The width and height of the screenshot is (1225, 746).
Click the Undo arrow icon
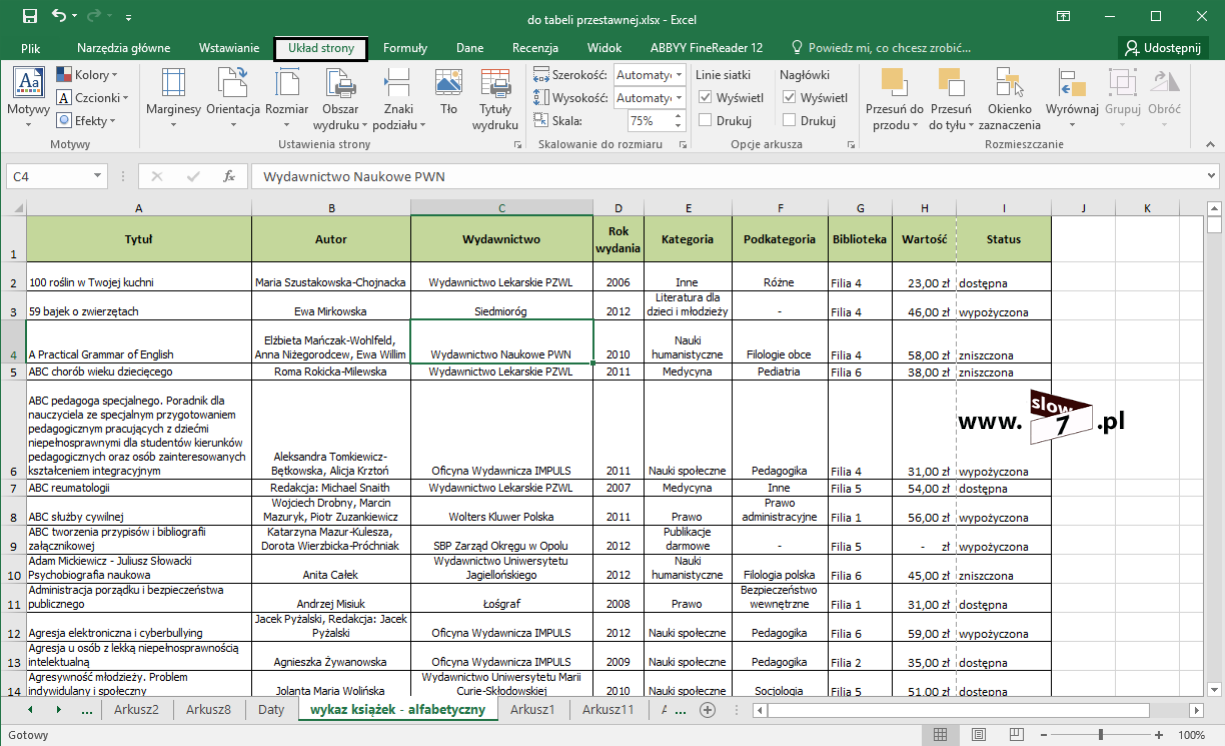(58, 17)
